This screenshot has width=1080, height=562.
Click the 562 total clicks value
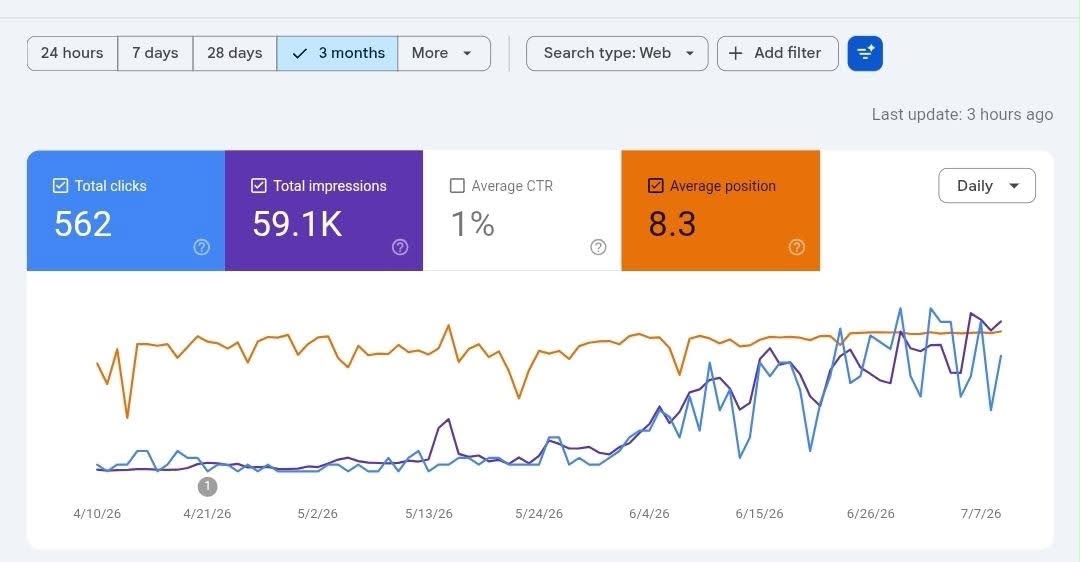pos(83,224)
